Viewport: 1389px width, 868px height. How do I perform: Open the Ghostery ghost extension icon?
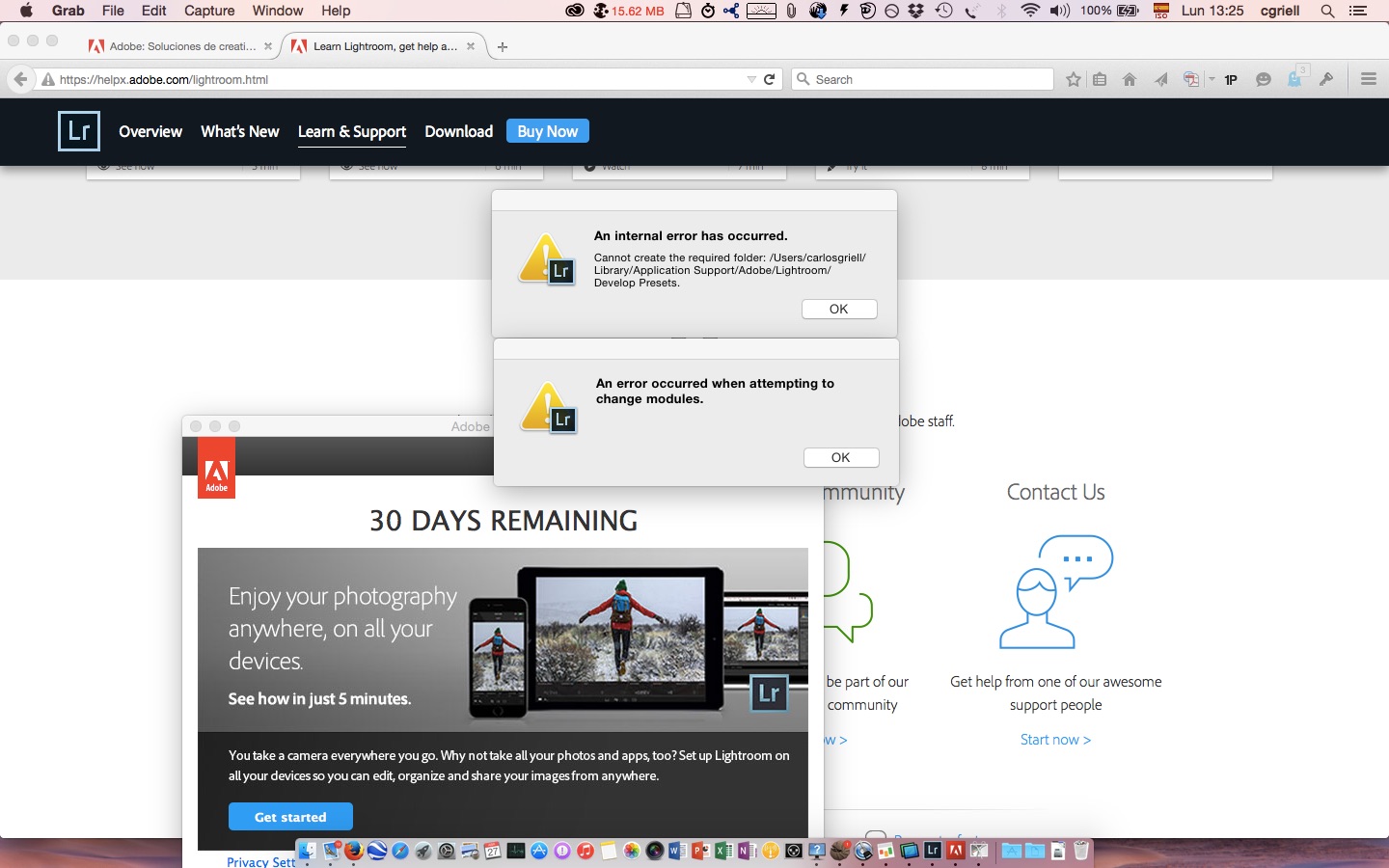[x=1295, y=78]
